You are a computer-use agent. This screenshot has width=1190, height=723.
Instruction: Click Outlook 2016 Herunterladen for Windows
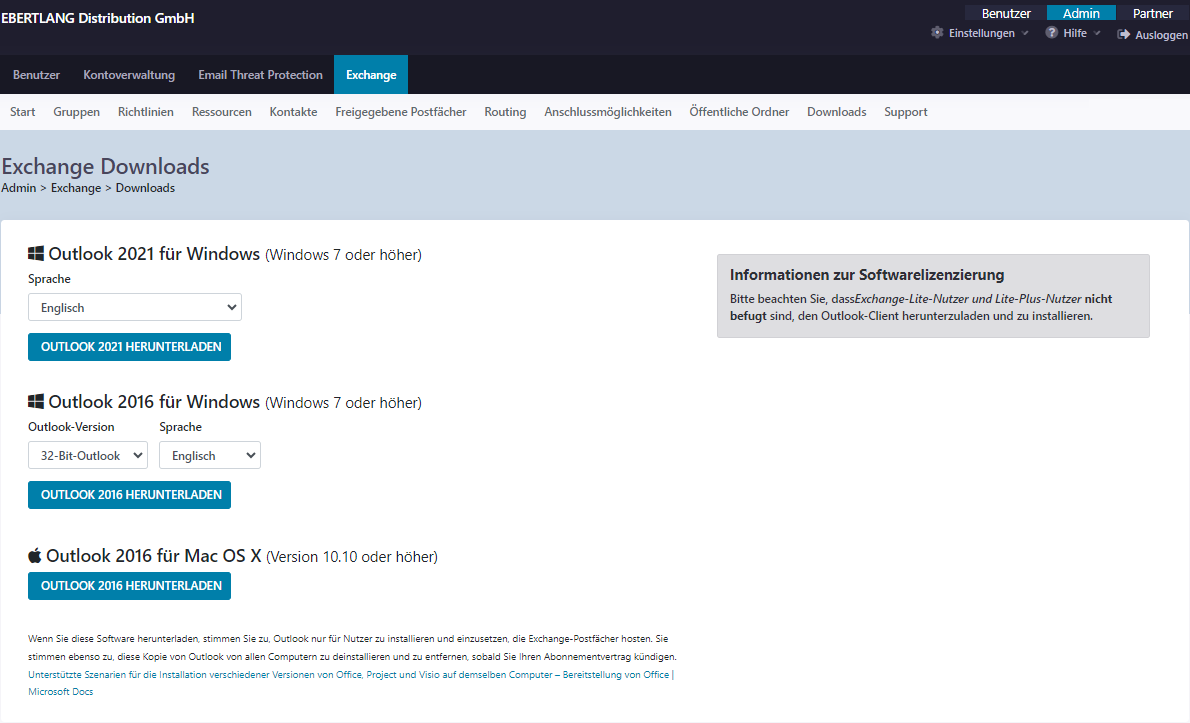[130, 495]
